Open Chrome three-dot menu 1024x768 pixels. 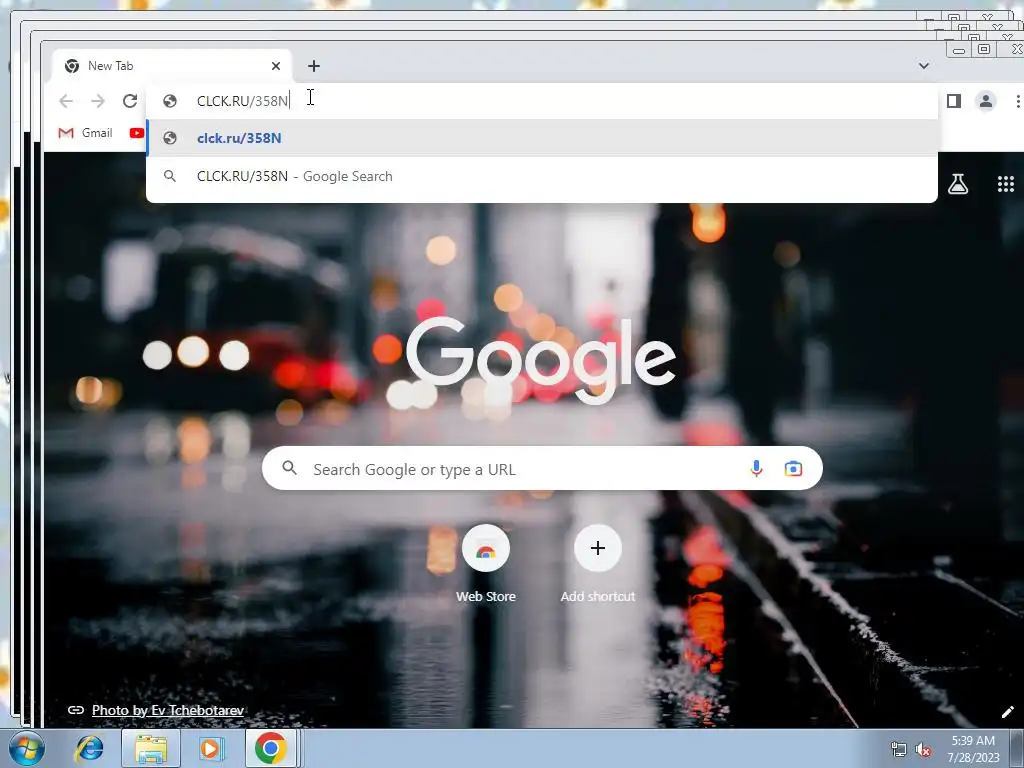1017,101
